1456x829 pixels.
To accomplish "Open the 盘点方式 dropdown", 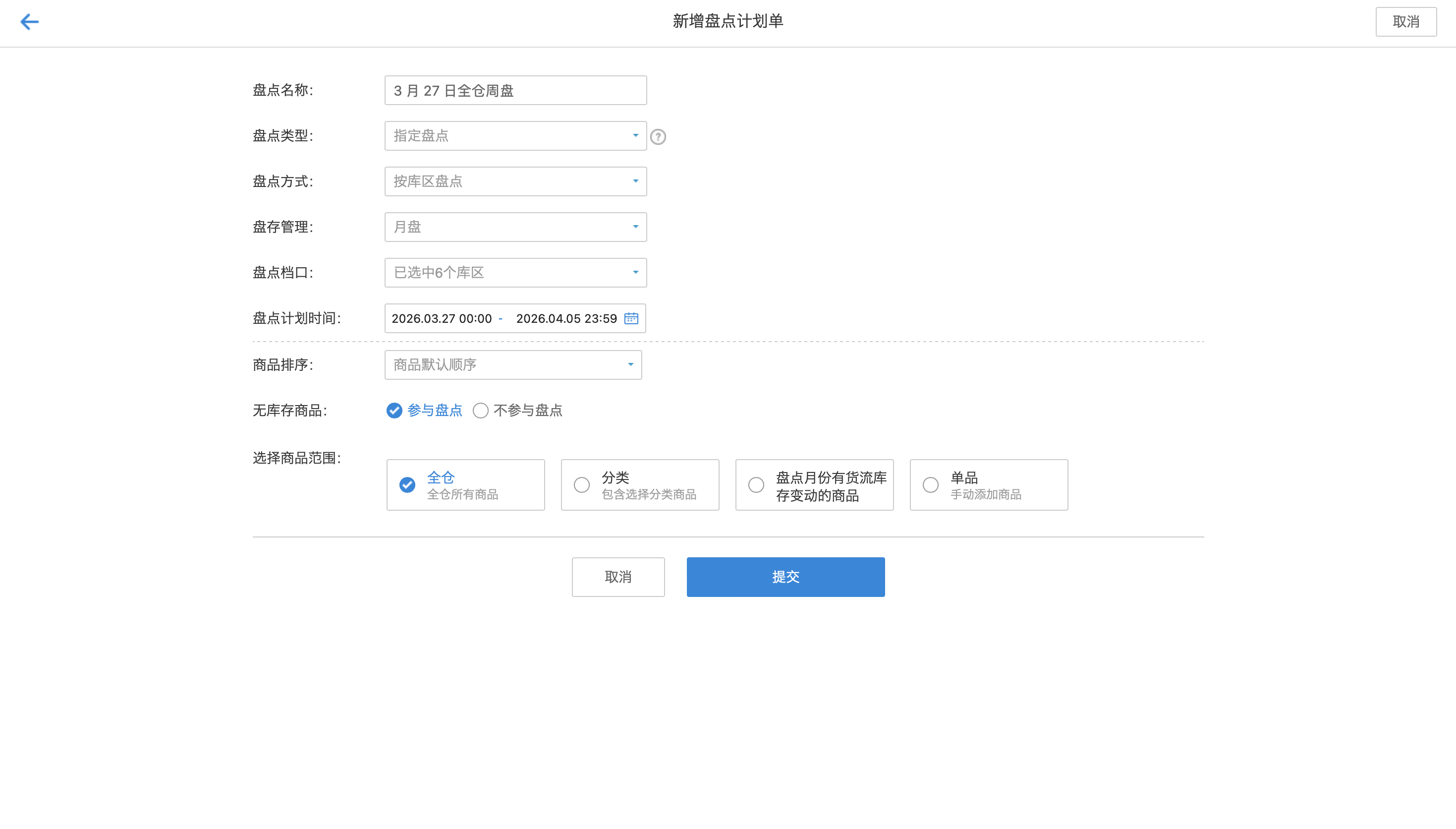I will tap(515, 181).
